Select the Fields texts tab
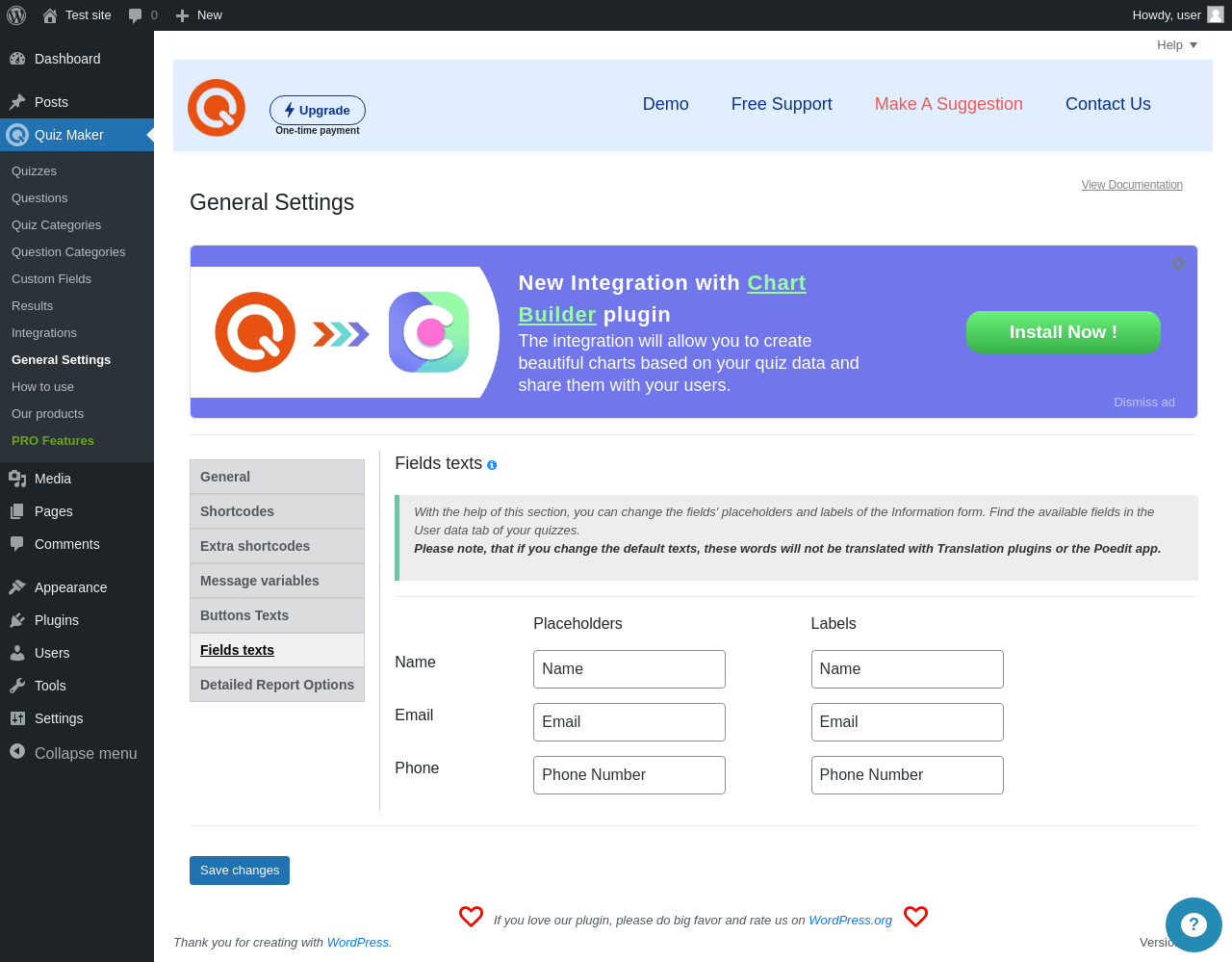Viewport: 1232px width, 962px height. [277, 650]
